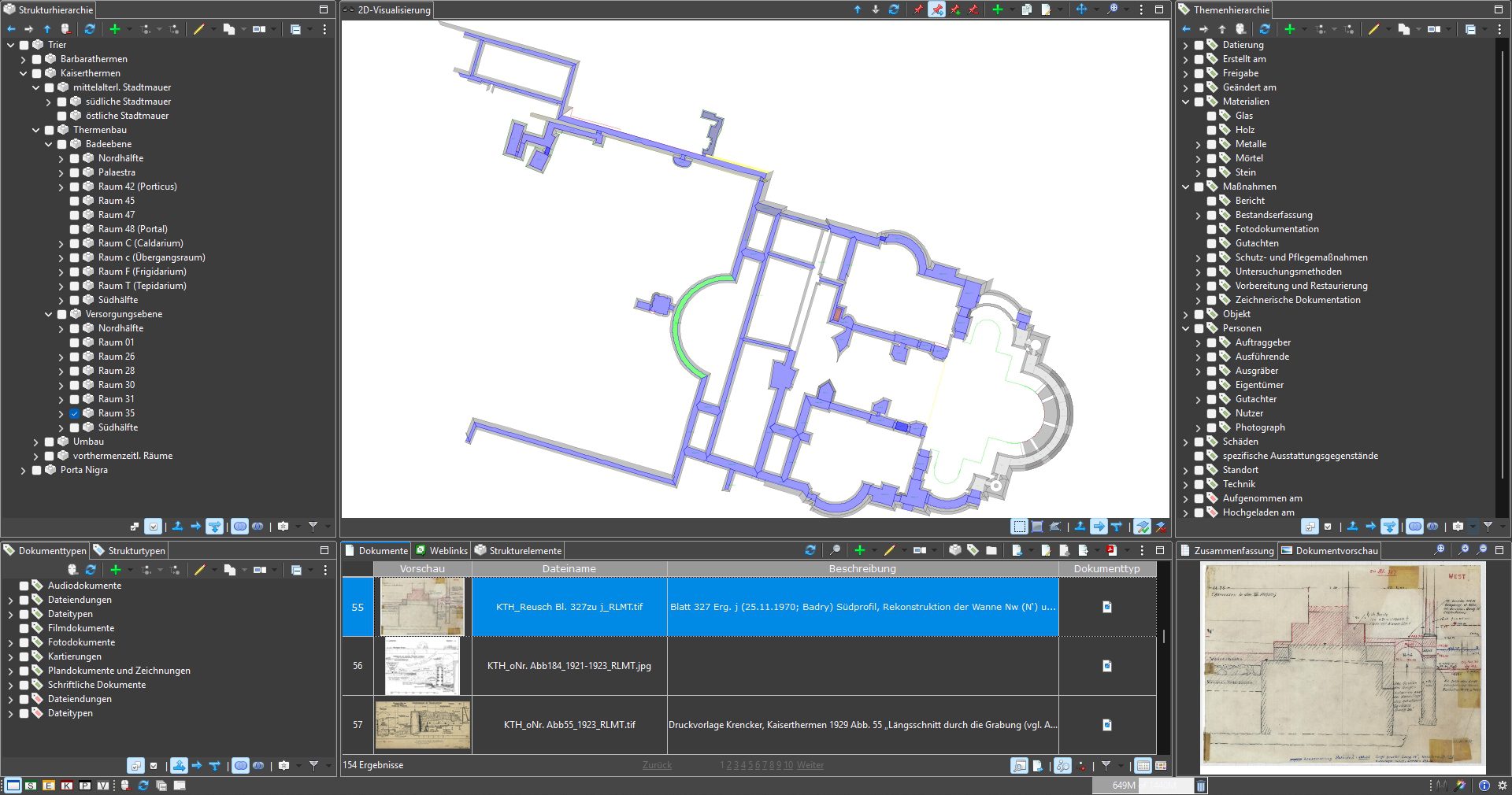Check the Barbarathermen checkbox
This screenshot has height=795, width=1512.
[37, 59]
